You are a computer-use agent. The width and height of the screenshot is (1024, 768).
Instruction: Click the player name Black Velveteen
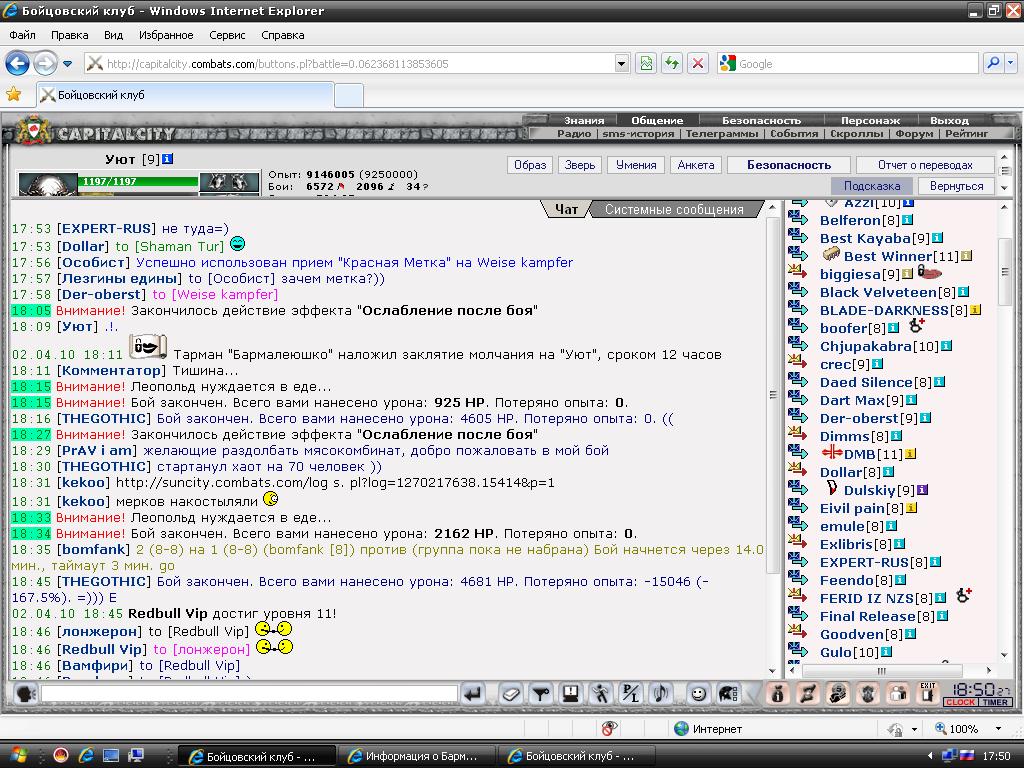pyautogui.click(x=879, y=292)
